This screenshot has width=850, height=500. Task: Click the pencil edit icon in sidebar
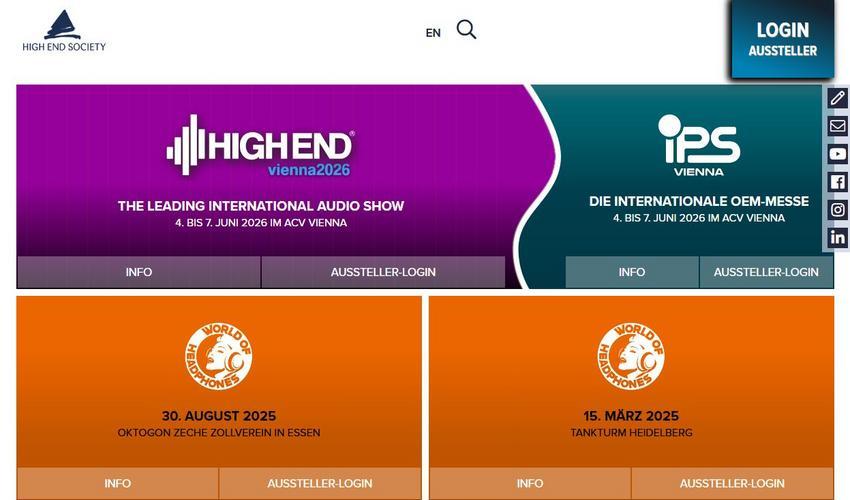pyautogui.click(x=838, y=98)
